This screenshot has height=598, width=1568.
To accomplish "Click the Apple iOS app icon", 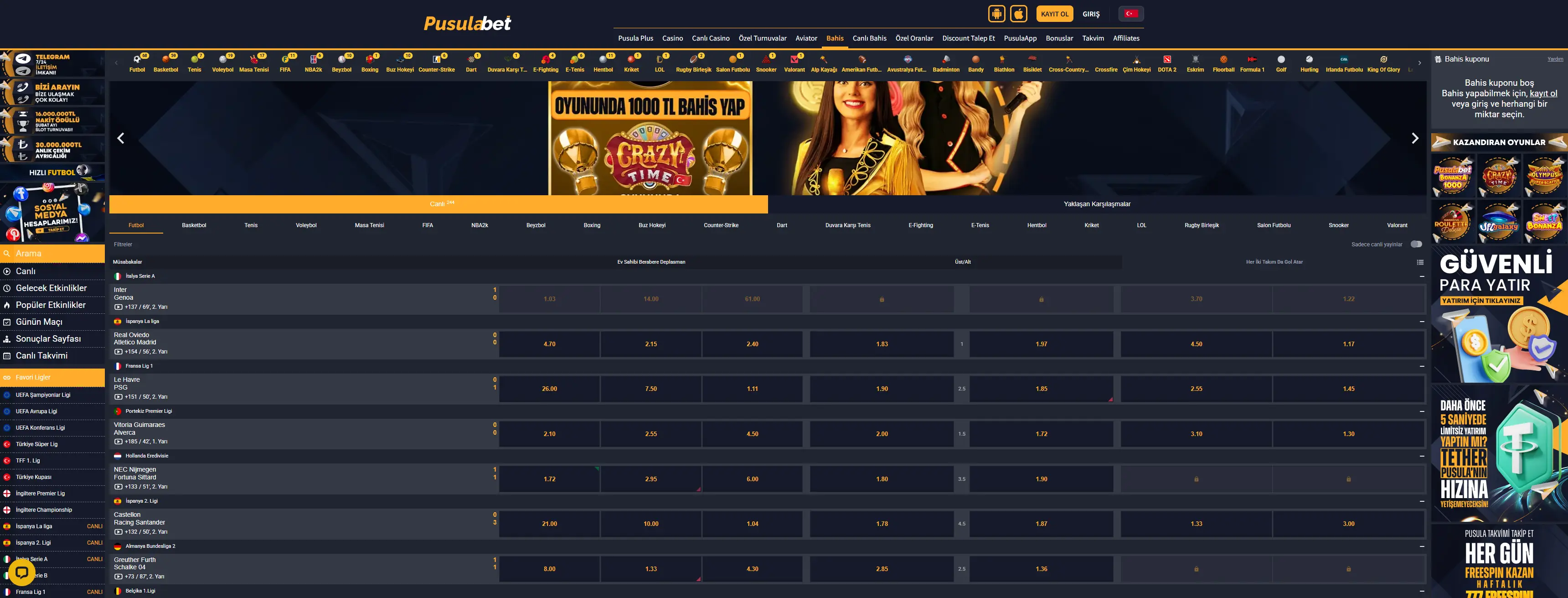I will 1018,13.
